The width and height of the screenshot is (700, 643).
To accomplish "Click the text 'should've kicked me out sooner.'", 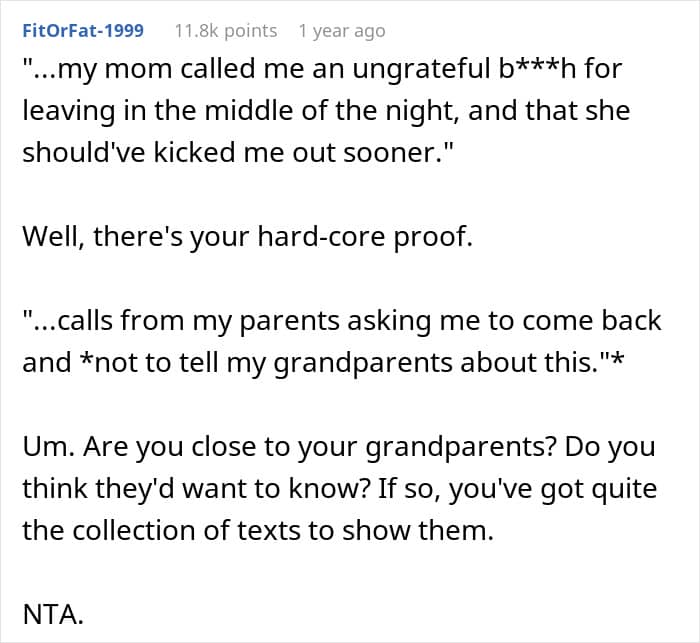I will point(238,153).
